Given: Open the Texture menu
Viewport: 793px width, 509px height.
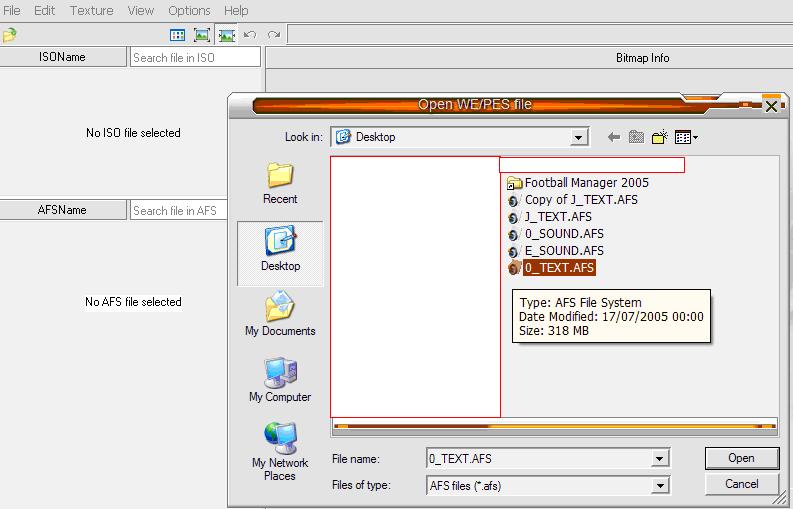Looking at the screenshot, I should 91,10.
